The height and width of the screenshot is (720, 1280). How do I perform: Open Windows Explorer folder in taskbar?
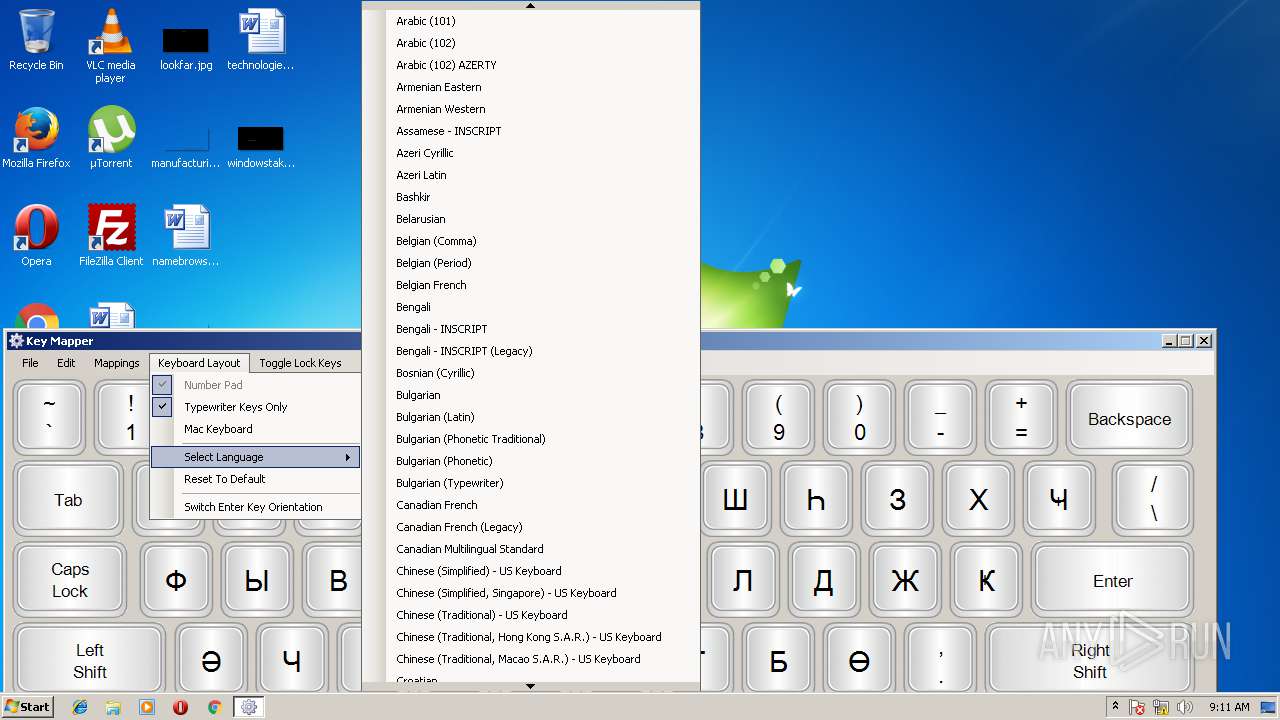point(113,707)
